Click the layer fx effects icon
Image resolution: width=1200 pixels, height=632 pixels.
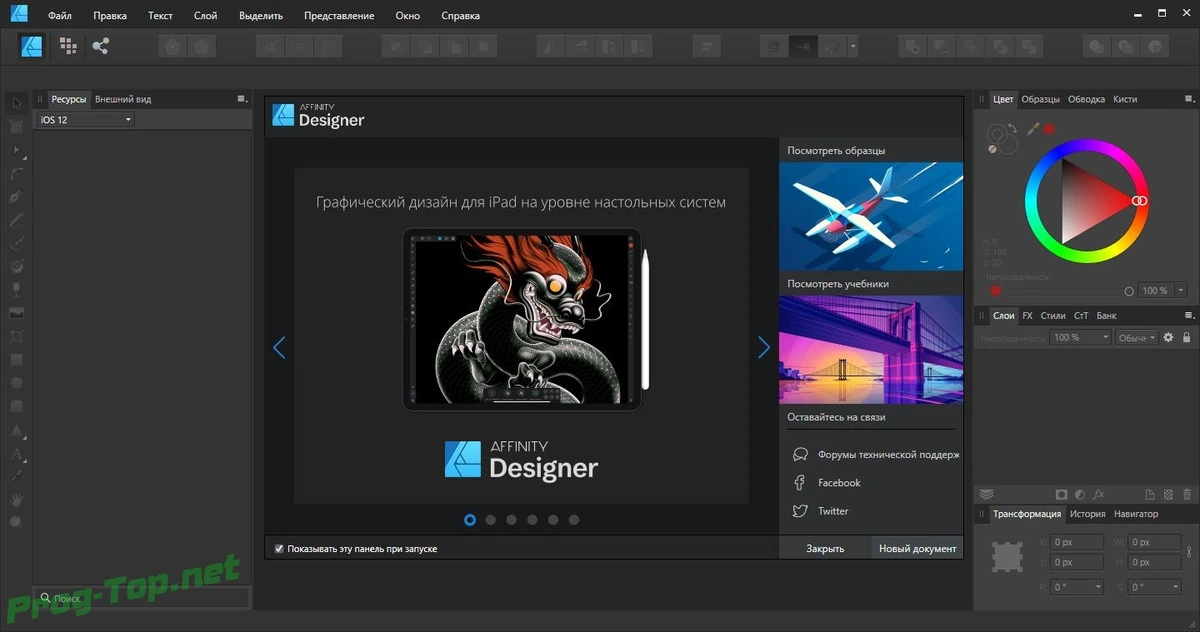click(1098, 494)
